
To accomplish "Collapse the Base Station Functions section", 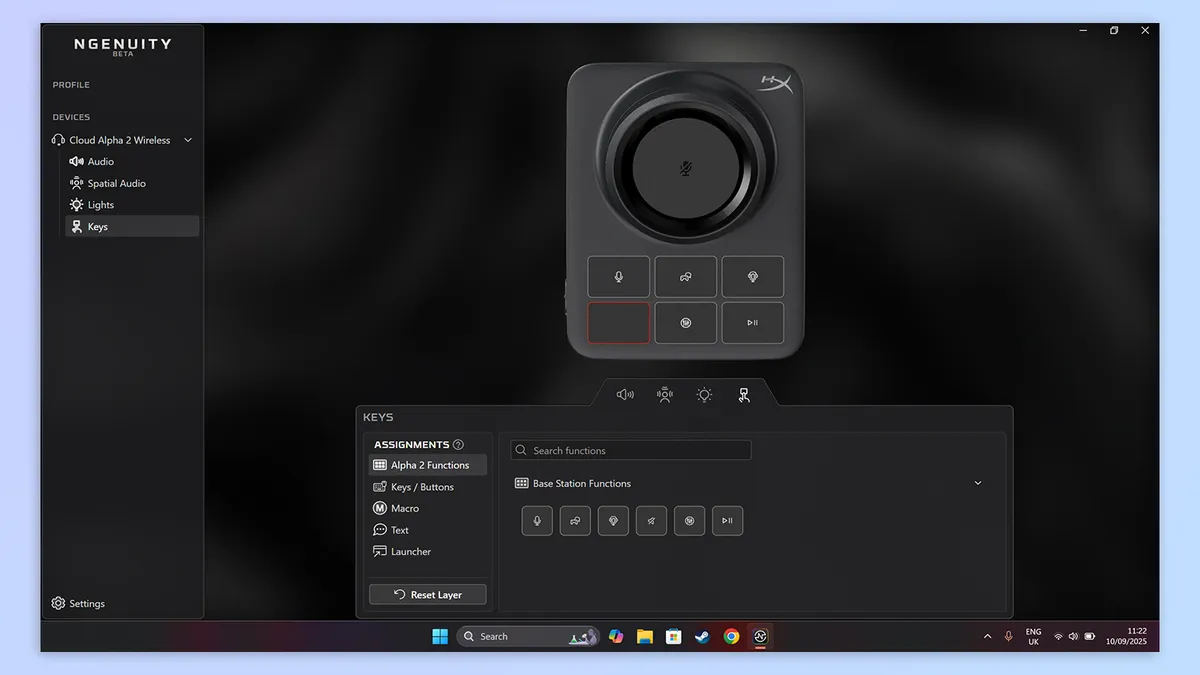I will [x=977, y=483].
